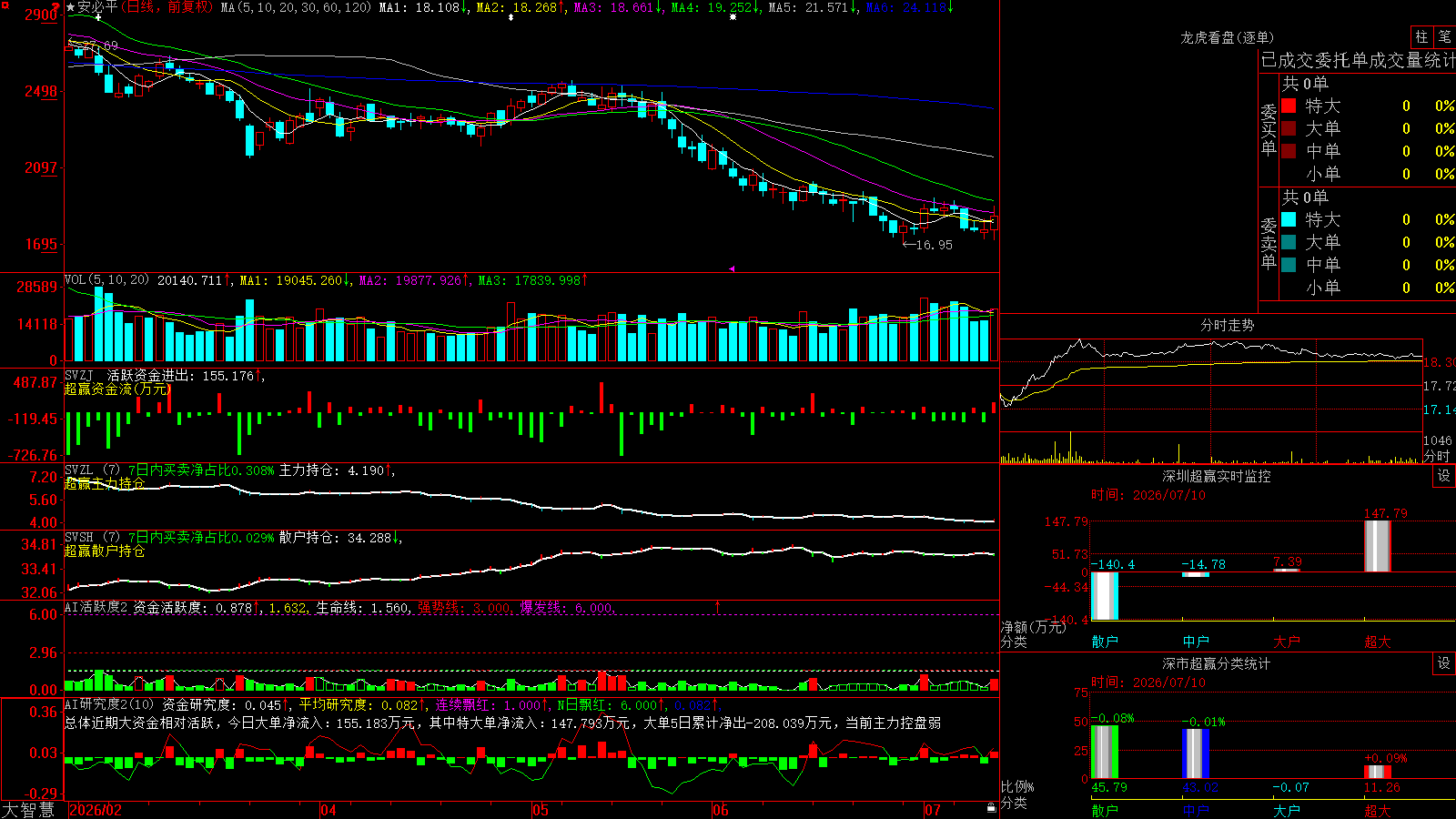Click the MA3: 18.661 value
The image size is (1456, 819).
click(x=619, y=7)
